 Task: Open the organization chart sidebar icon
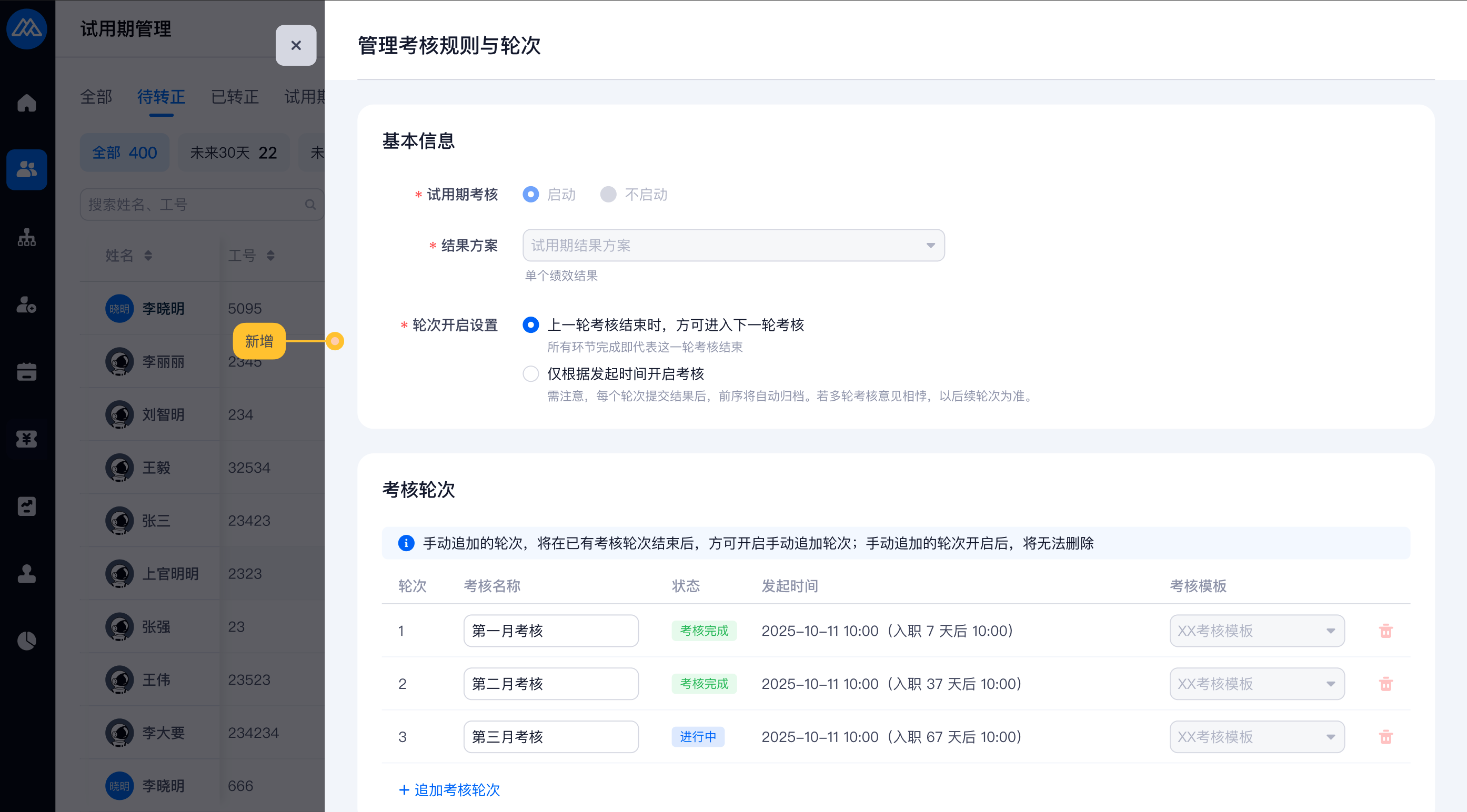(x=26, y=237)
